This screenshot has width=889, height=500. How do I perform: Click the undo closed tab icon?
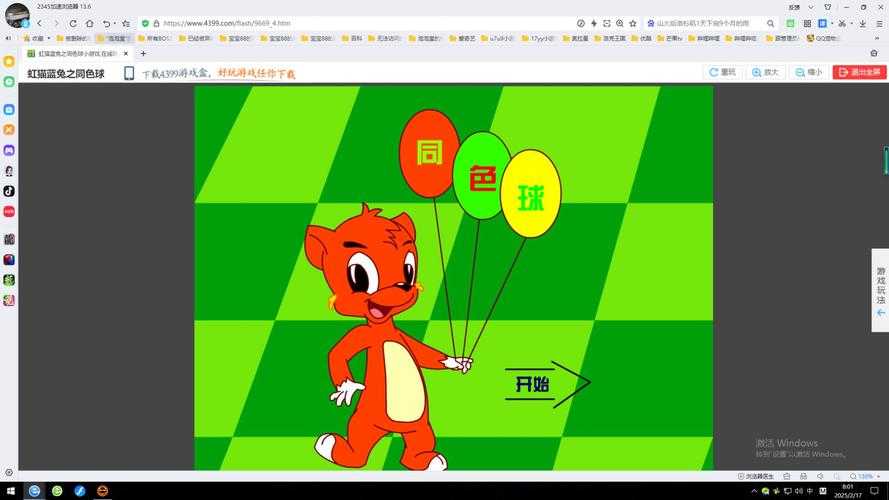[107, 23]
